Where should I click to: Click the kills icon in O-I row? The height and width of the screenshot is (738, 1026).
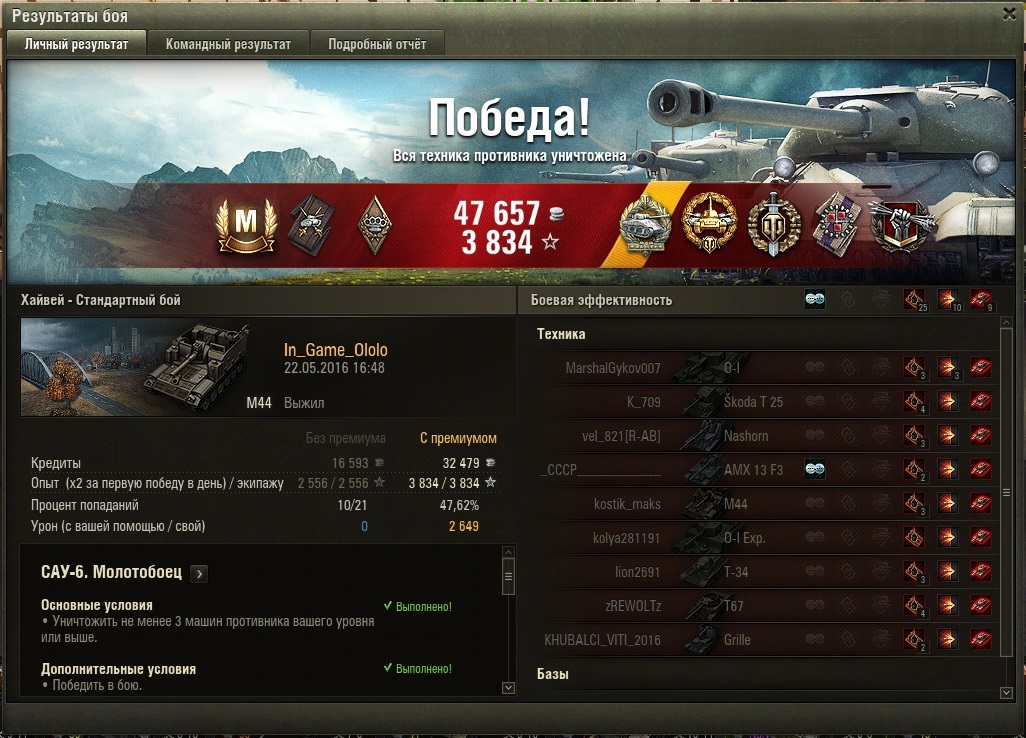pyautogui.click(x=980, y=367)
